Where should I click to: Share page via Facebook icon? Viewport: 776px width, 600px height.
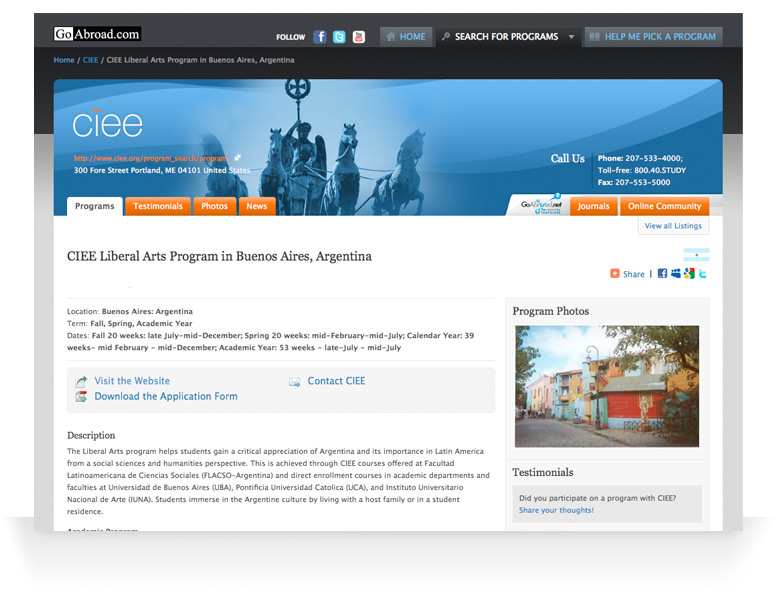point(662,273)
